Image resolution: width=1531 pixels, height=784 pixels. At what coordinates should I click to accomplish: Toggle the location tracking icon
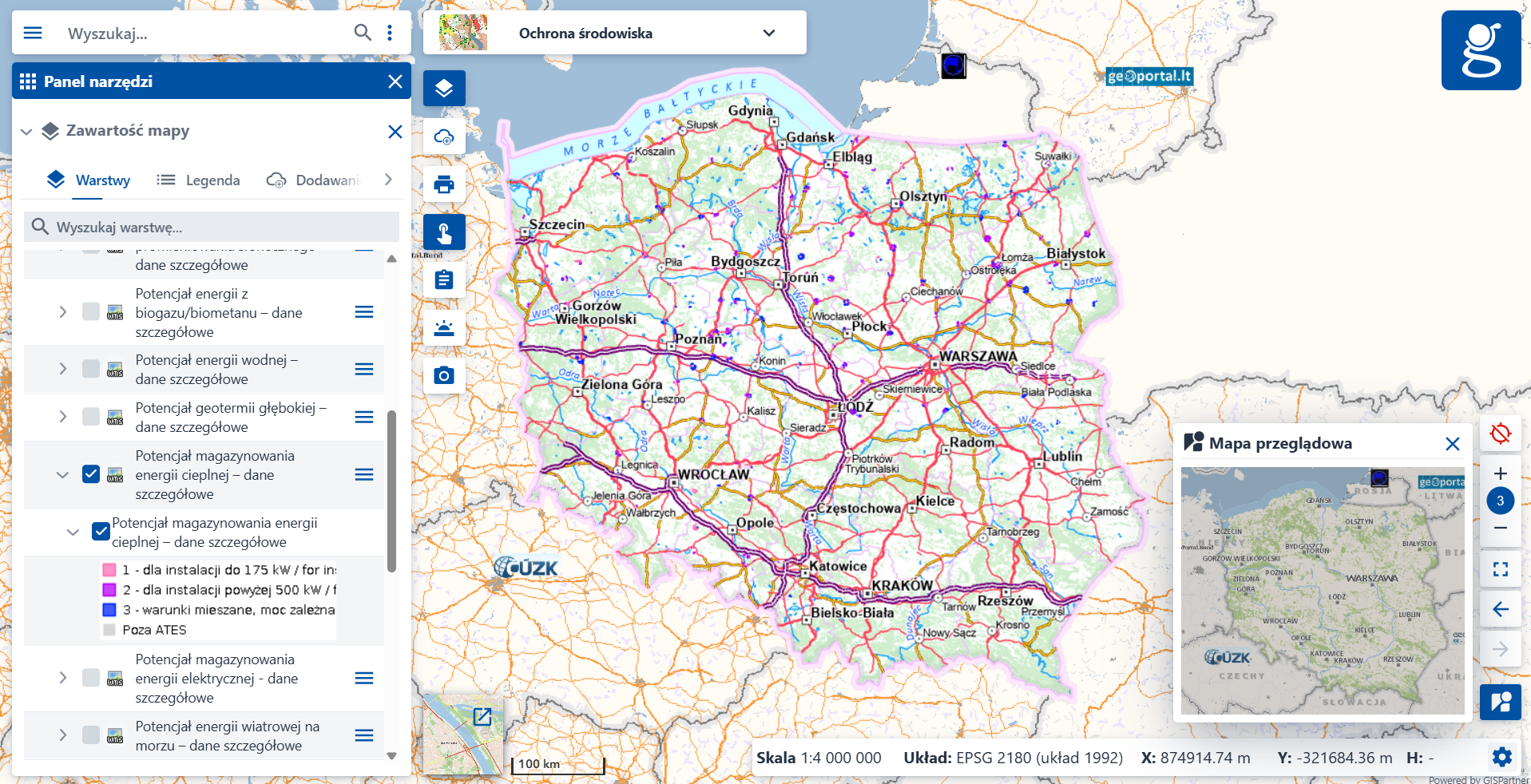point(1501,434)
